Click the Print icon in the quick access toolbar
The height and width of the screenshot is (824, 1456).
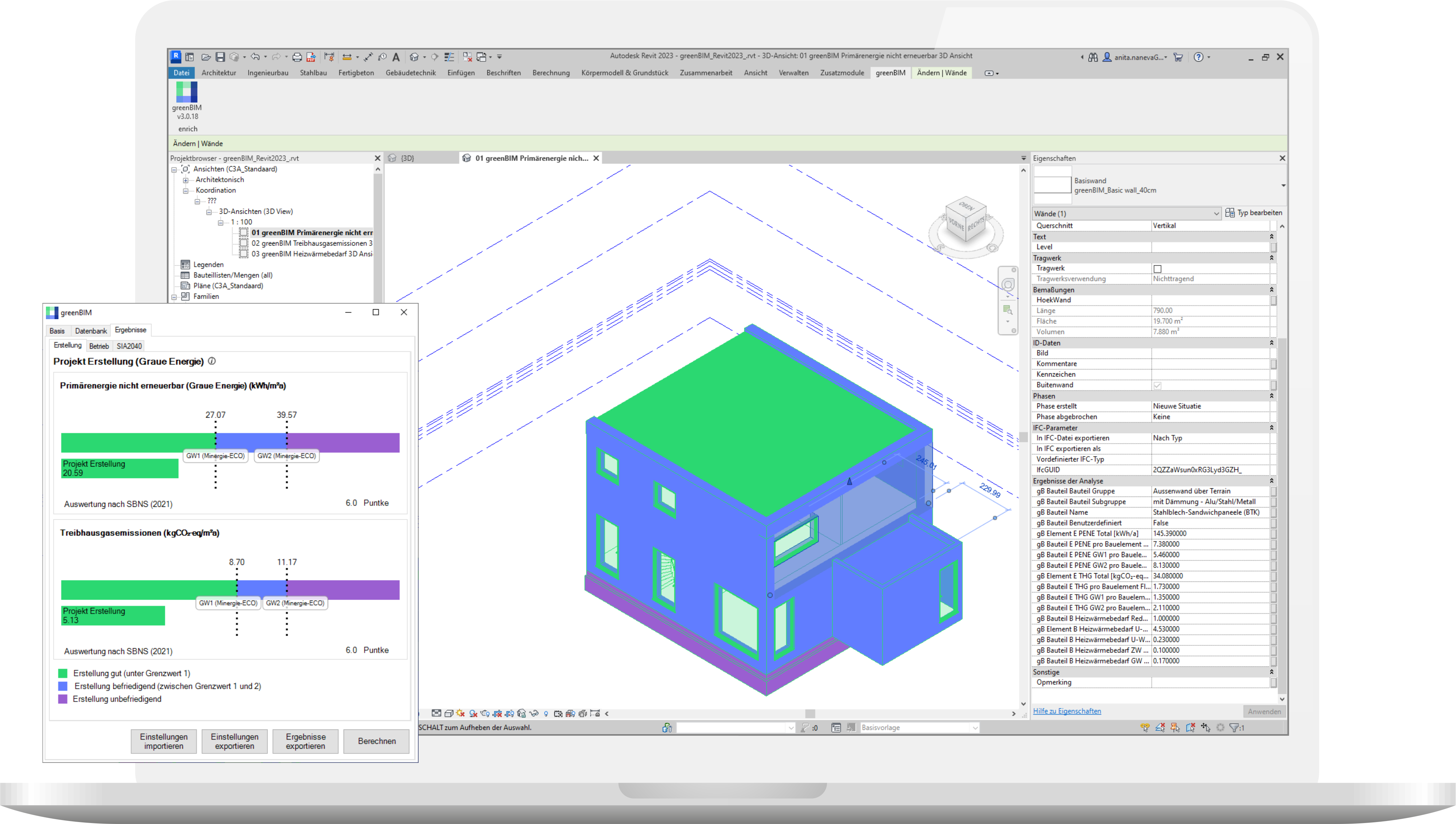[x=298, y=57]
